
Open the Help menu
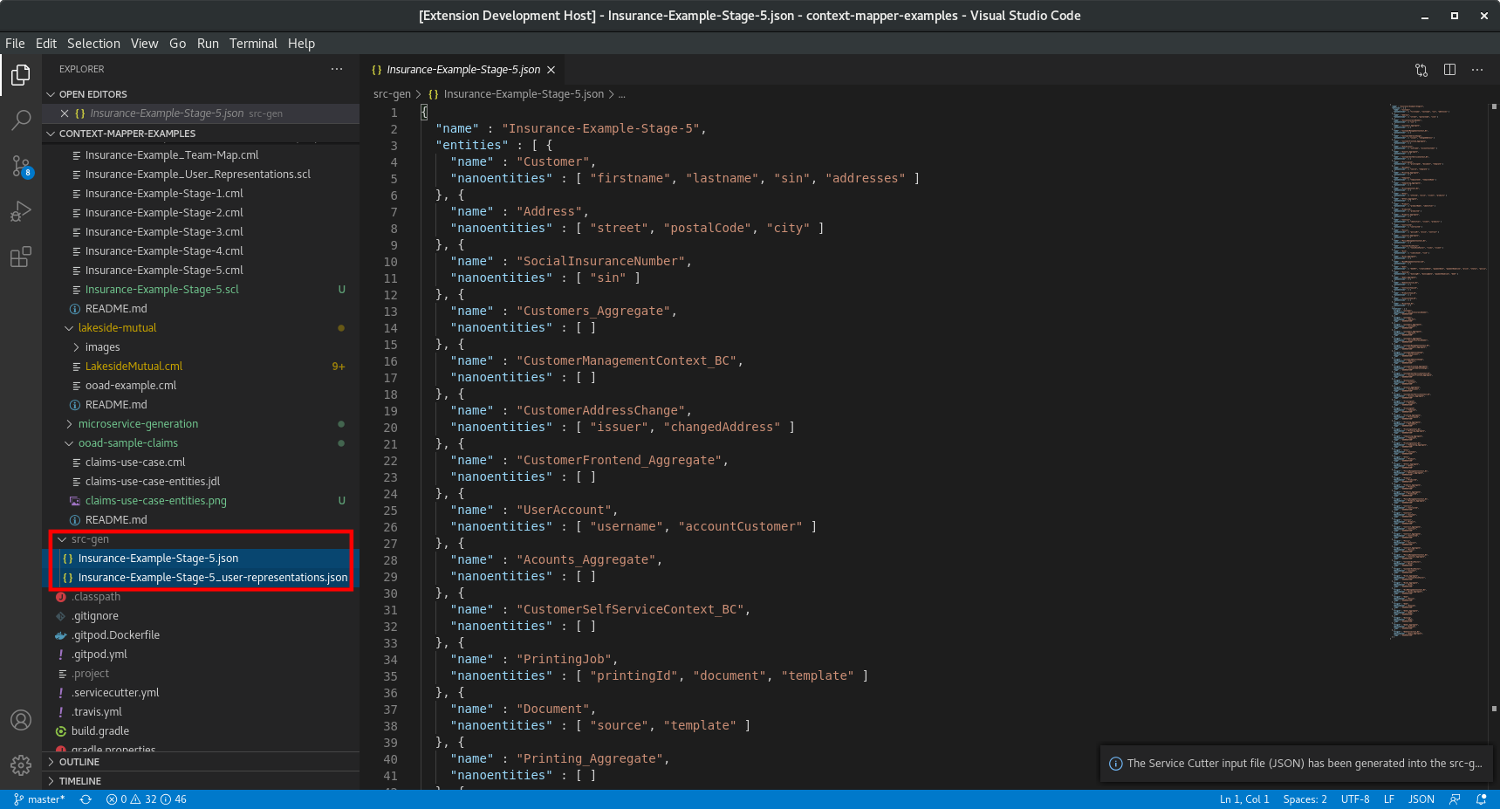point(301,43)
